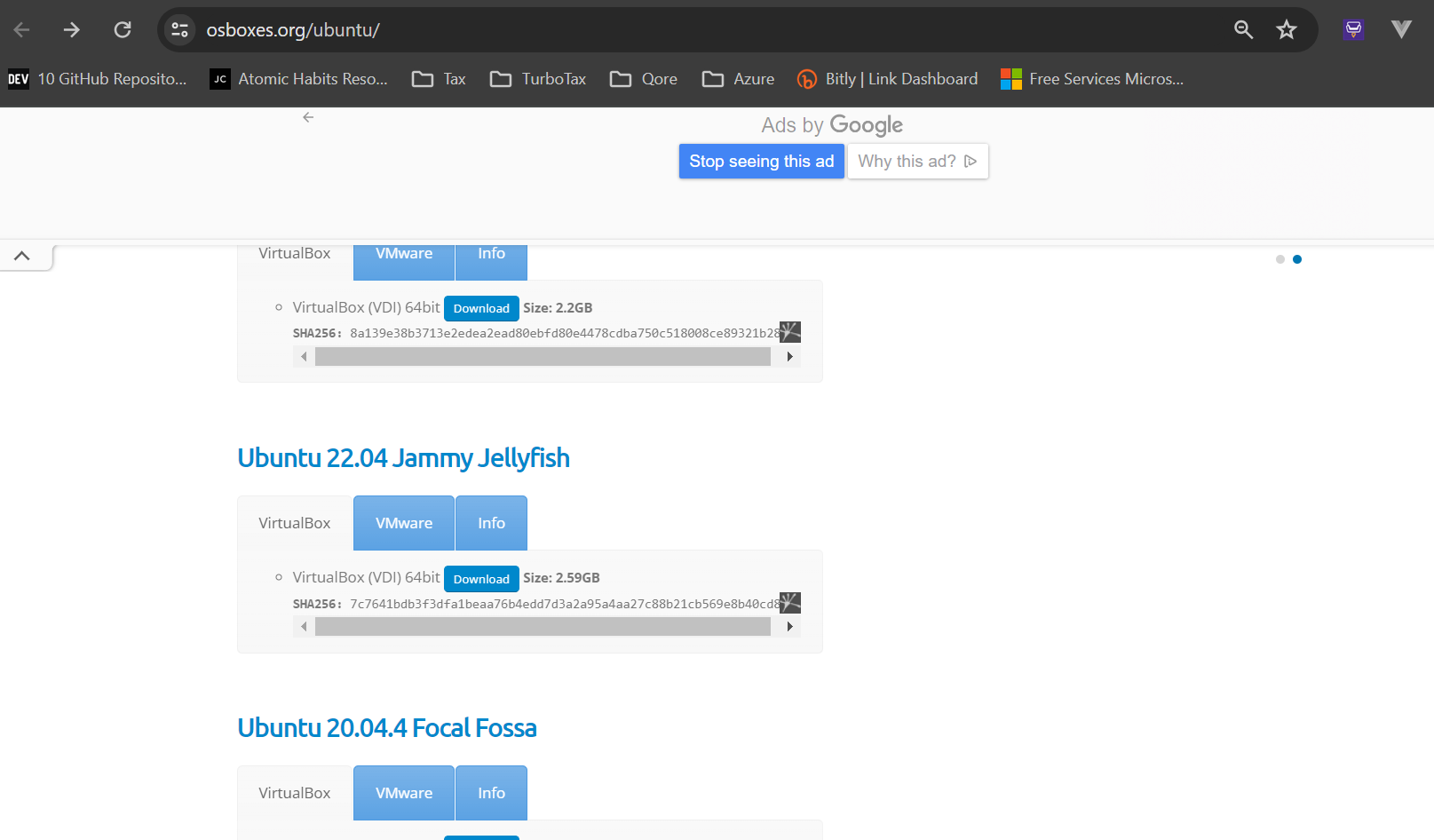This screenshot has width=1434, height=840.
Task: Click the horizontal scrollbar under the 7c7641bd hash
Action: tap(543, 627)
